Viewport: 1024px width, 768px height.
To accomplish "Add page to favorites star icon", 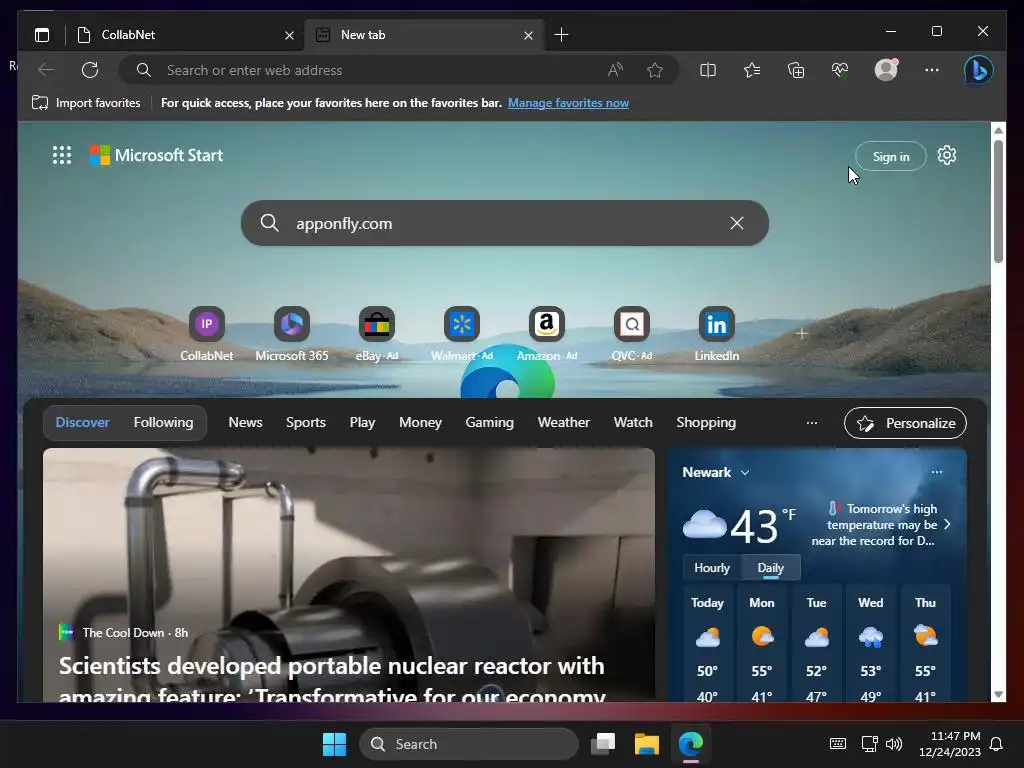I will (x=655, y=70).
